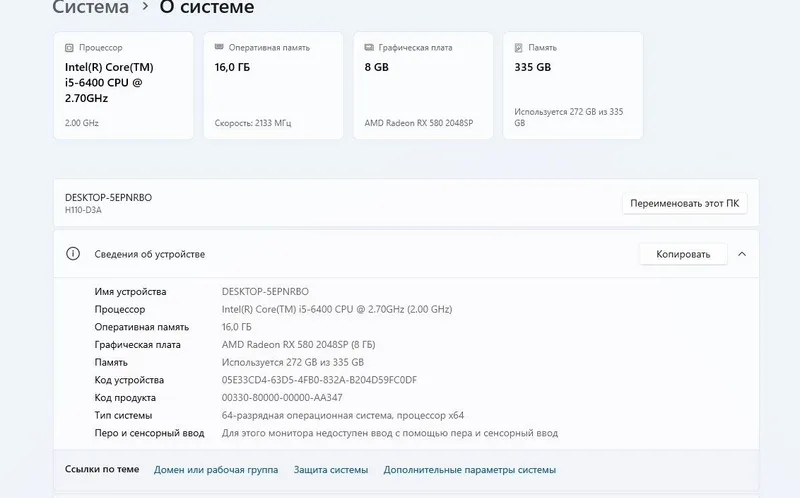Click the Код устройства label

129,380
